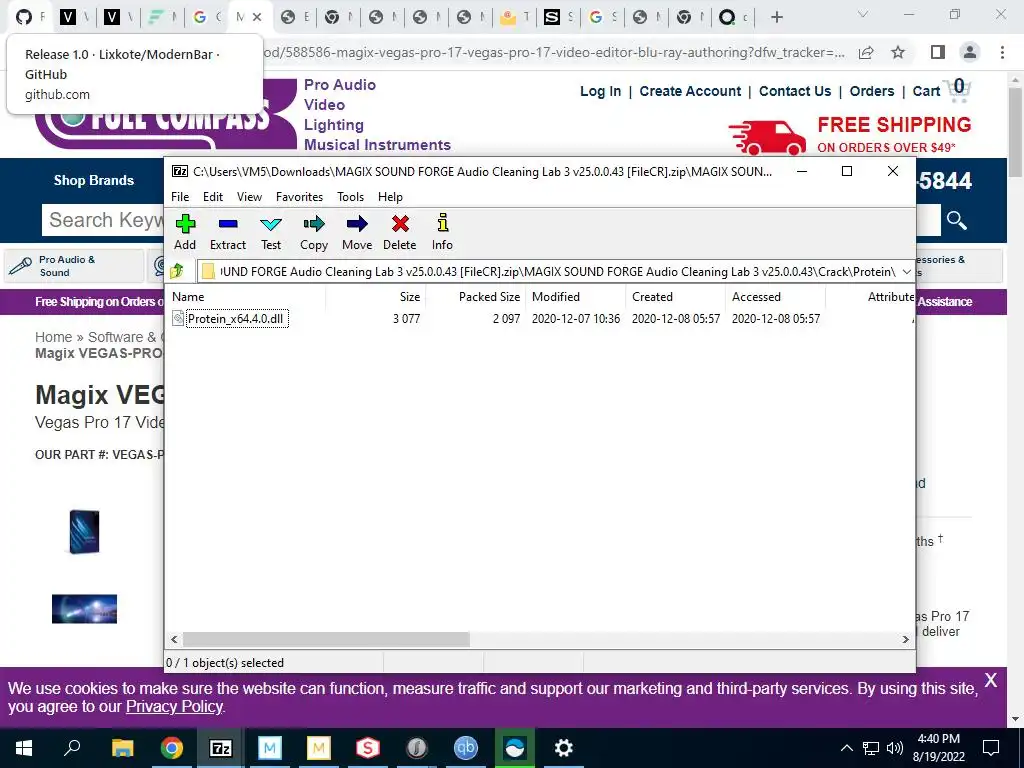
Task: Open Chrome's three-dot menu
Action: [1002, 52]
